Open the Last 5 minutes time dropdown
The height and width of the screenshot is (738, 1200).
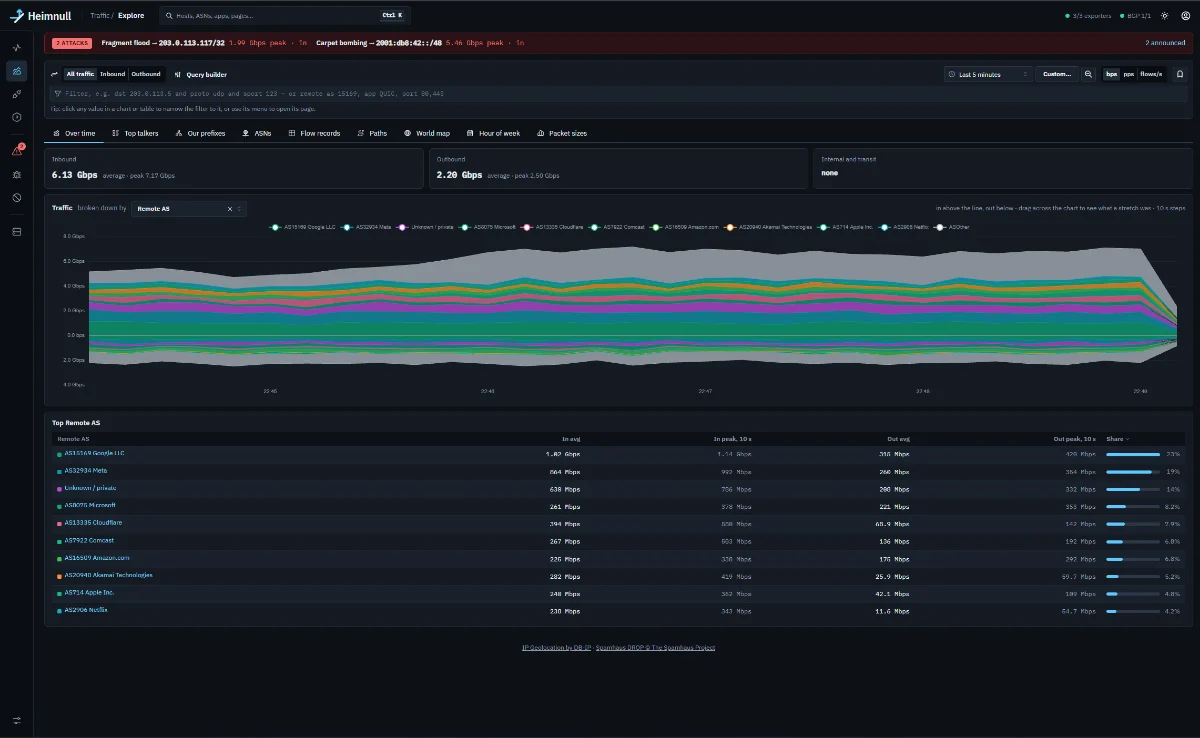click(x=988, y=74)
